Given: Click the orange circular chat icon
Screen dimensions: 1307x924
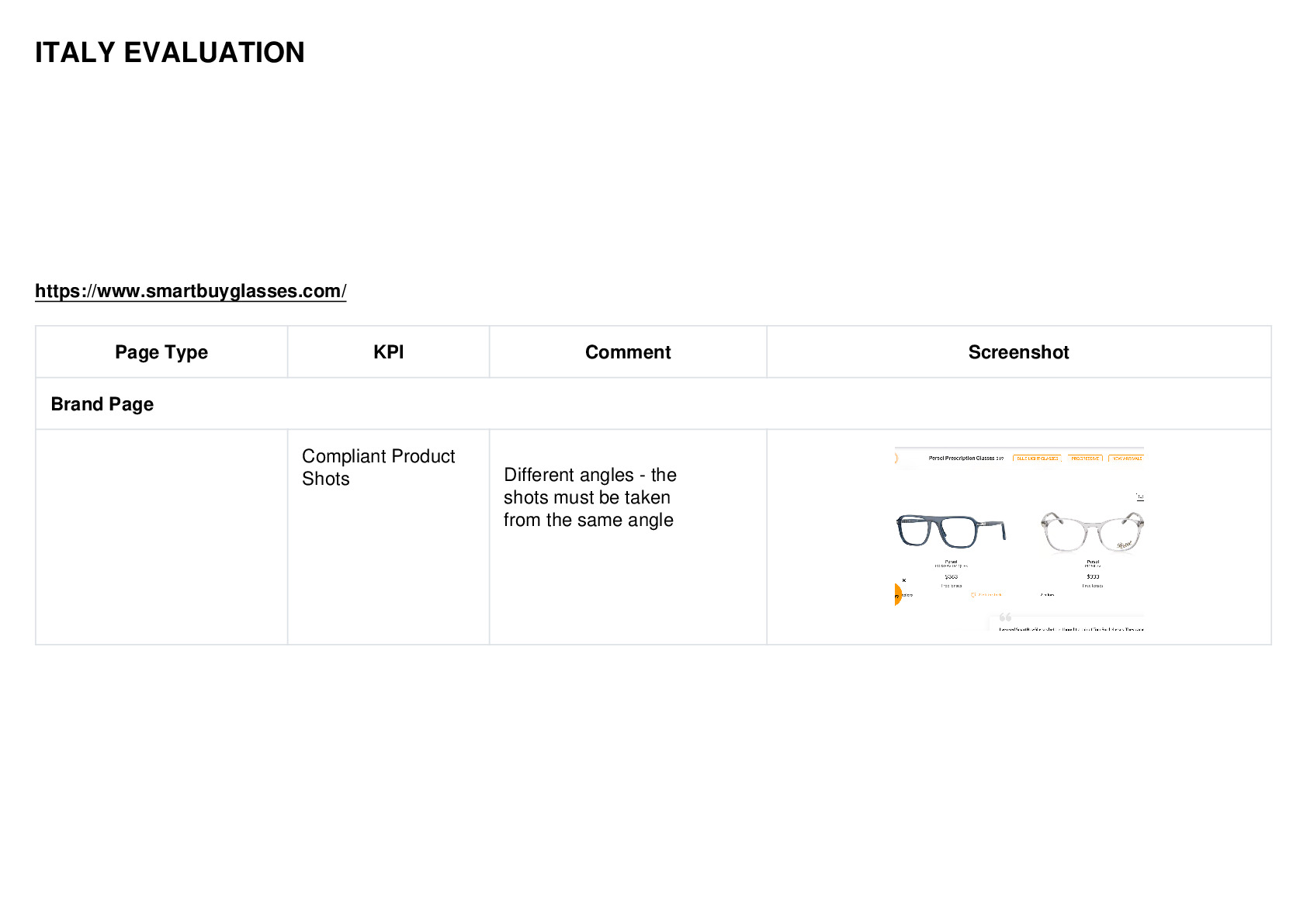Looking at the screenshot, I should coord(898,595).
